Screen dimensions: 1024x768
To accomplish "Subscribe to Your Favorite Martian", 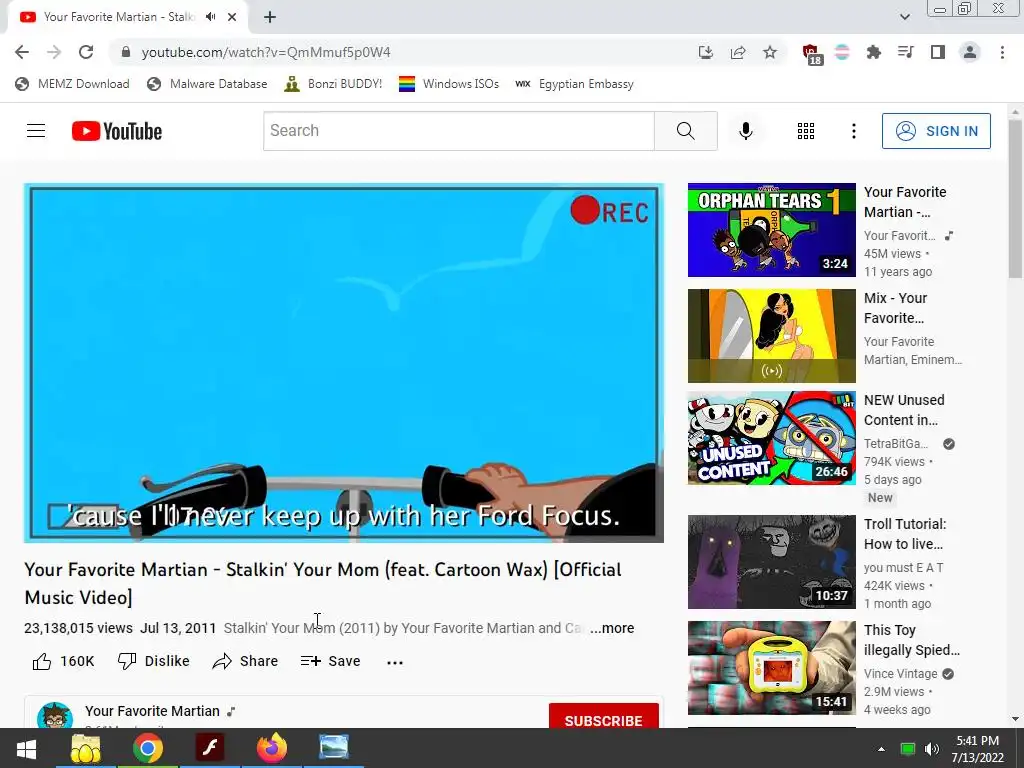I will [603, 718].
